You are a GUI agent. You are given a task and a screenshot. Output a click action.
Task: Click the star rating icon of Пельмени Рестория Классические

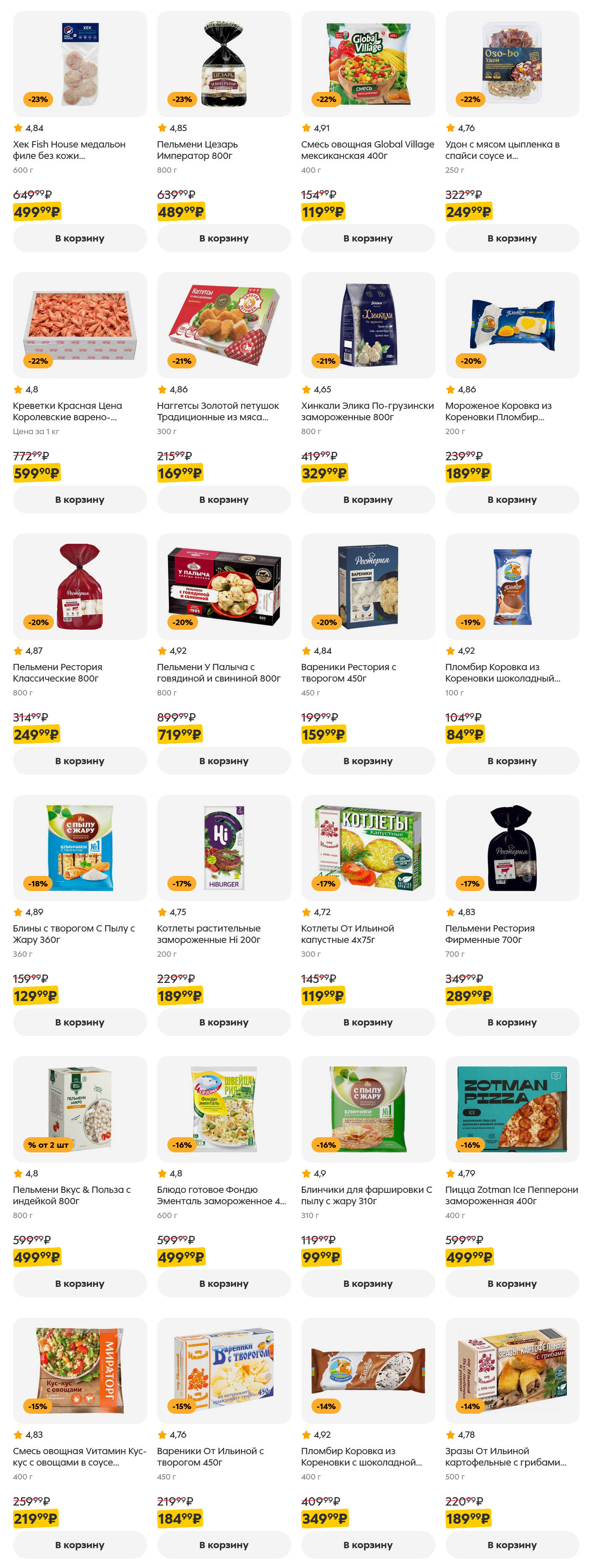click(x=18, y=651)
